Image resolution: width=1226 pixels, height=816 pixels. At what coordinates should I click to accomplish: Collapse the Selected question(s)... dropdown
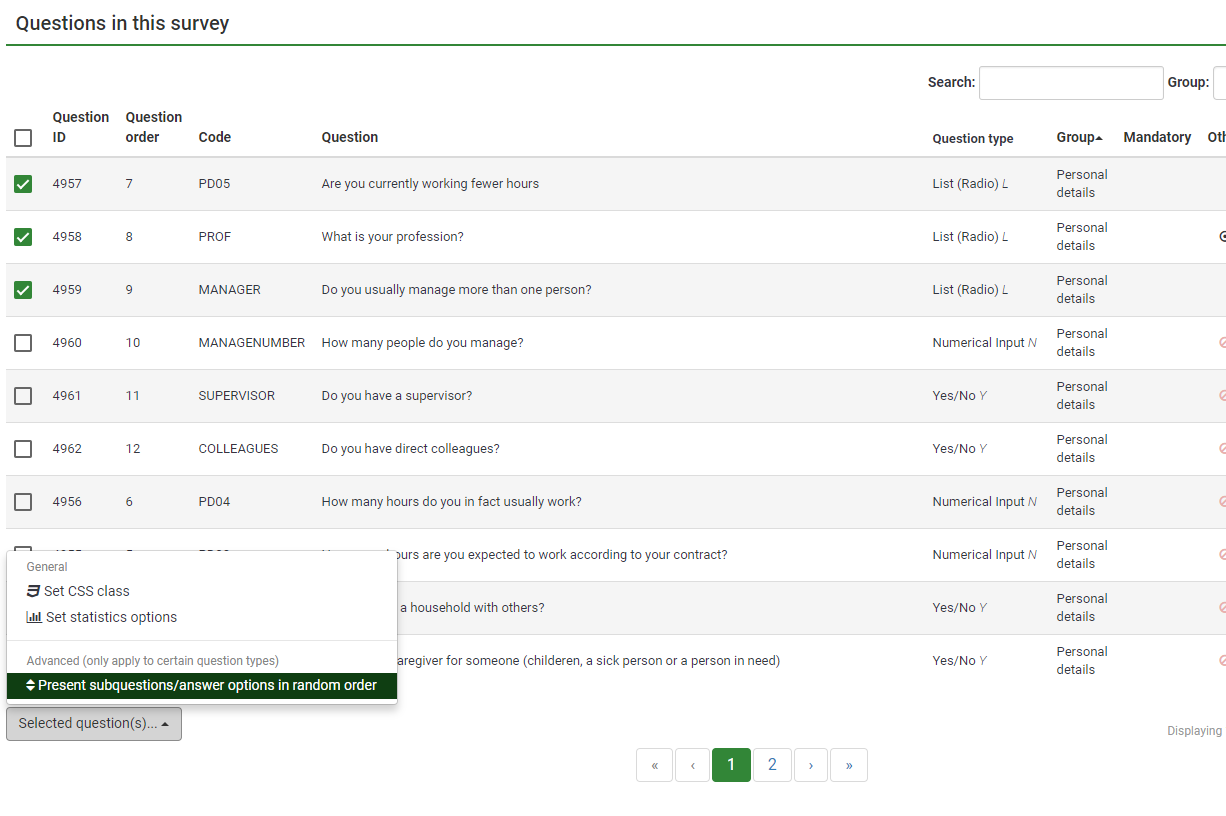click(94, 724)
